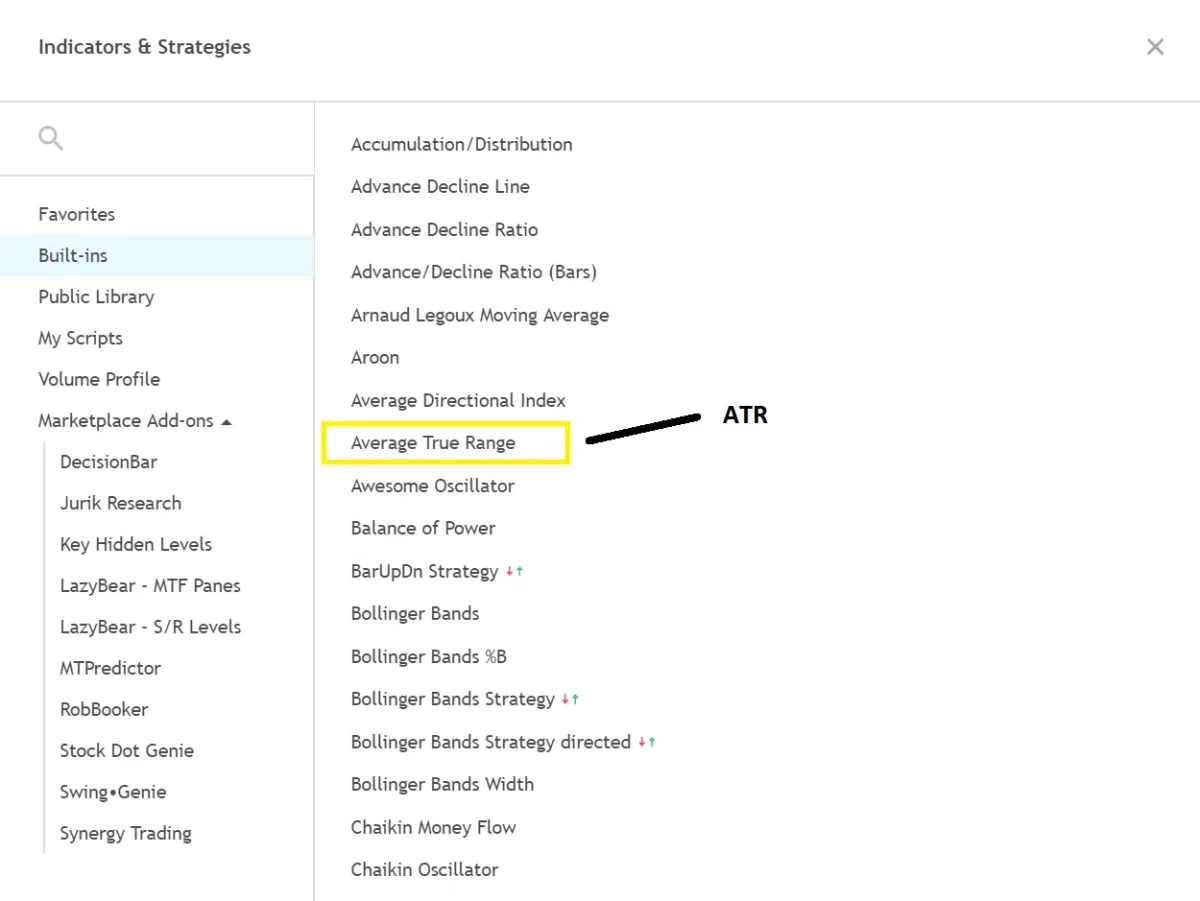
Task: Switch to the Built-ins category
Action: 73,256
